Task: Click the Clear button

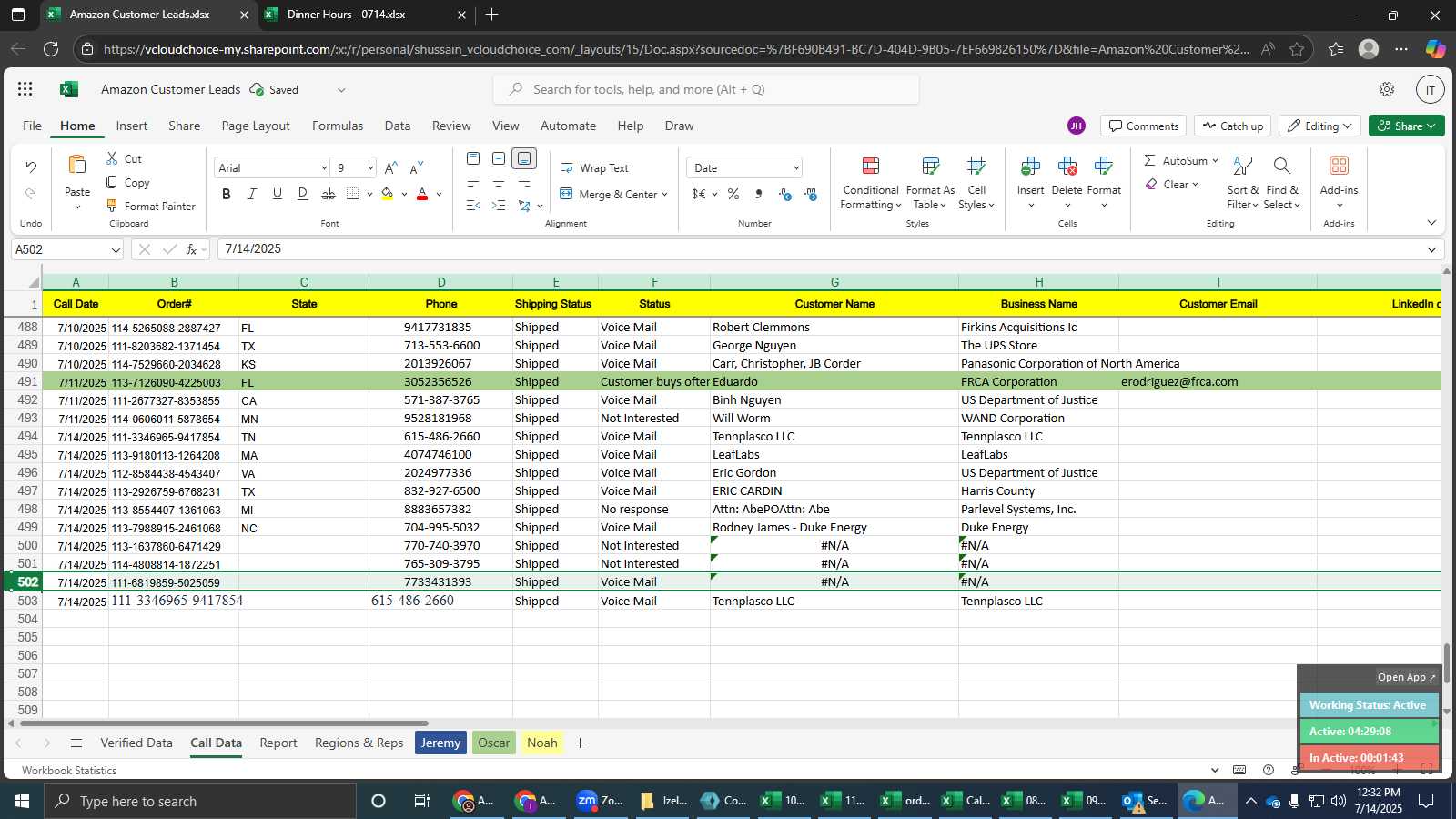Action: tap(1172, 184)
